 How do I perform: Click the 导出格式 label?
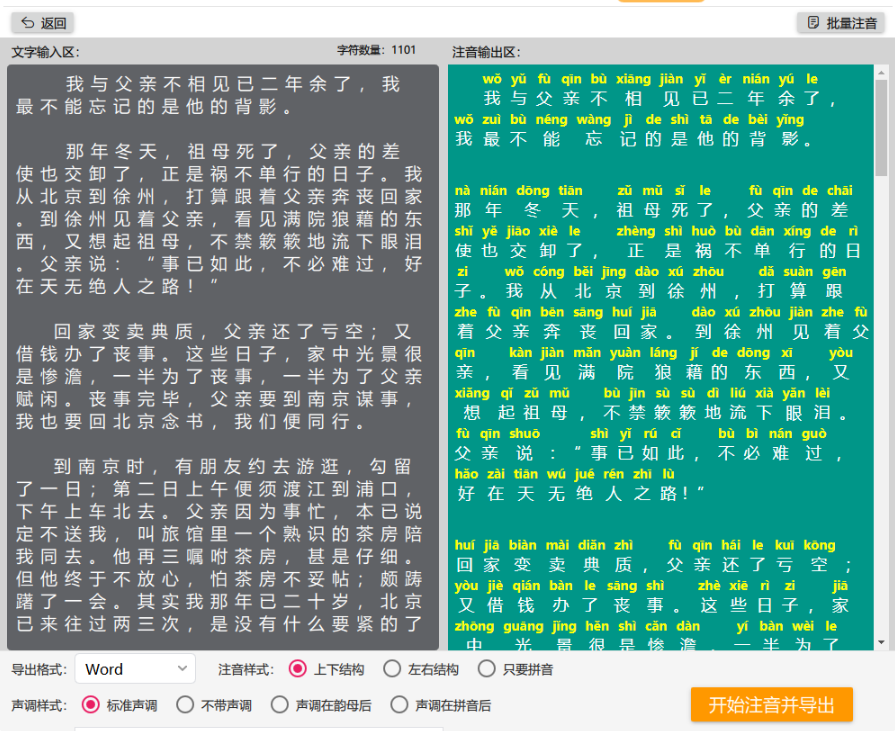(x=39, y=669)
